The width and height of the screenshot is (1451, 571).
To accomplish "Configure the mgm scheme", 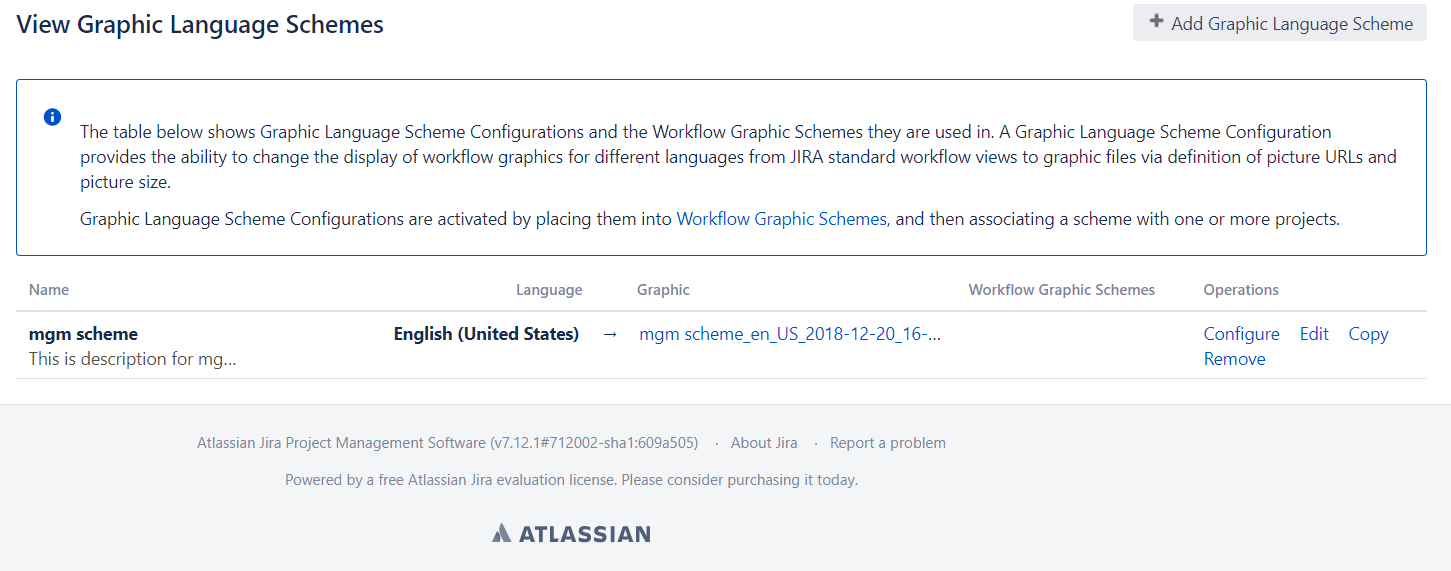I will click(1241, 334).
